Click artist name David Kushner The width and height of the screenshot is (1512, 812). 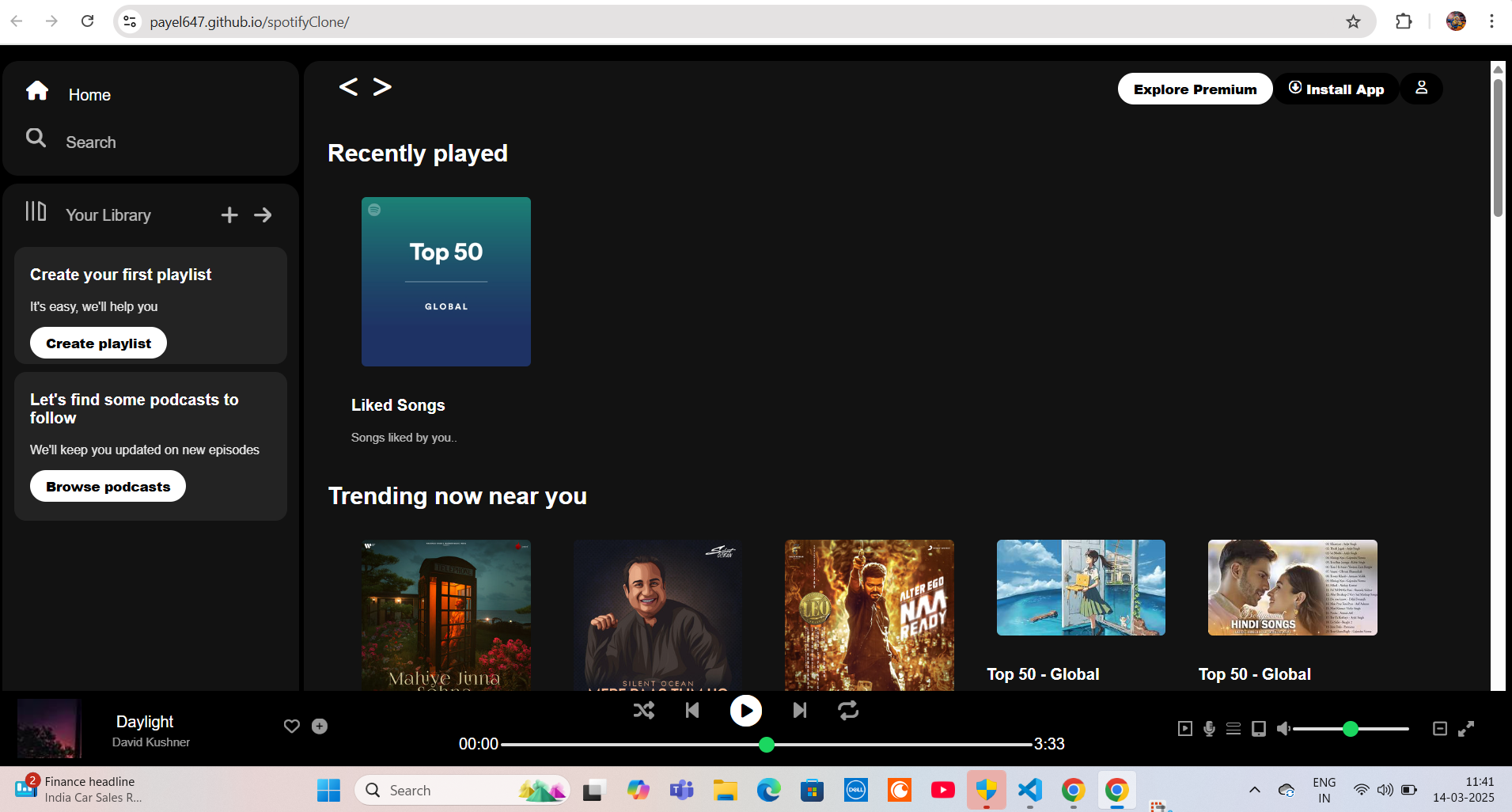click(151, 742)
